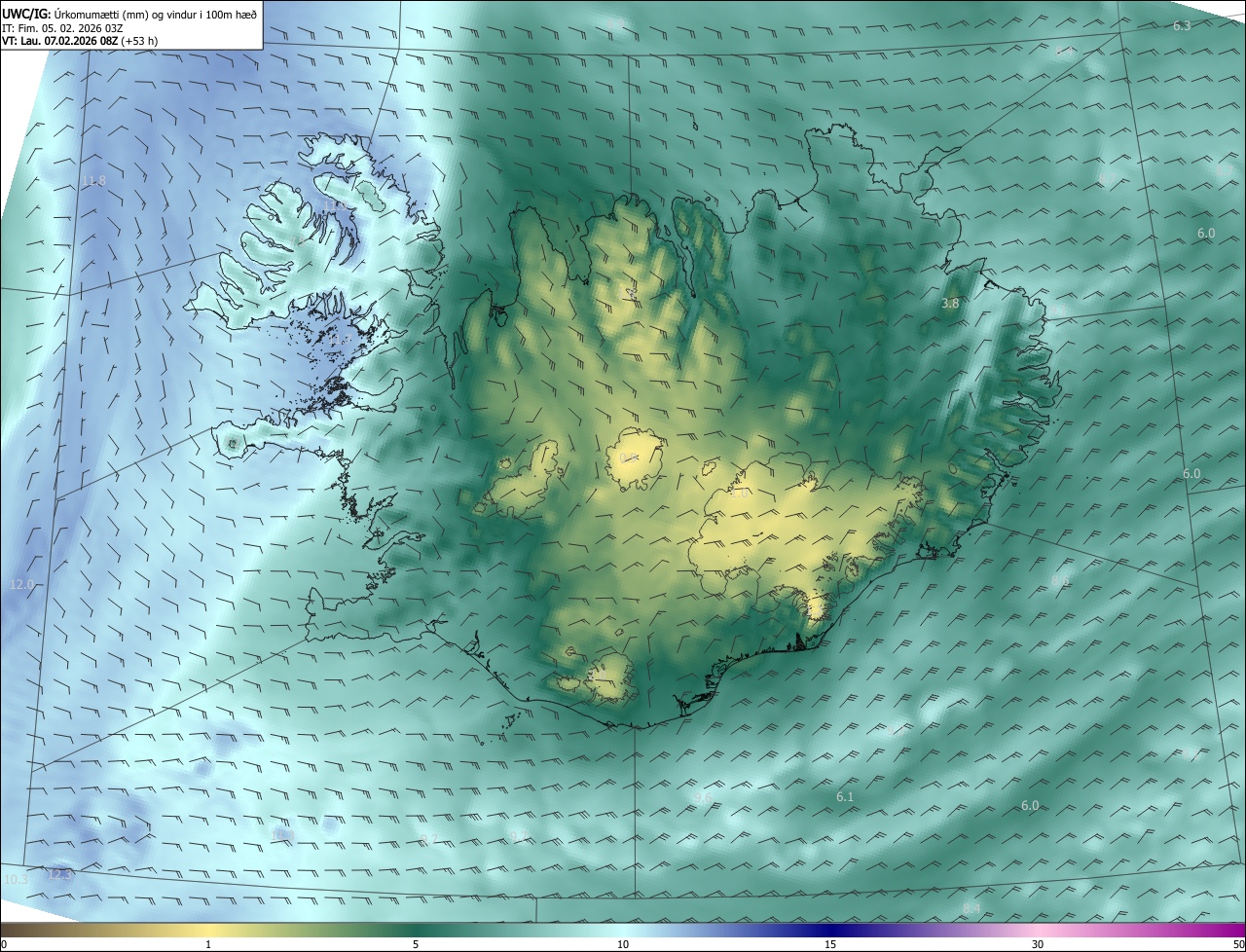Click the initialization time 'IT: Fim. 05. 02. 2026 03Z'
This screenshot has width=1246, height=952.
pyautogui.click(x=62, y=28)
